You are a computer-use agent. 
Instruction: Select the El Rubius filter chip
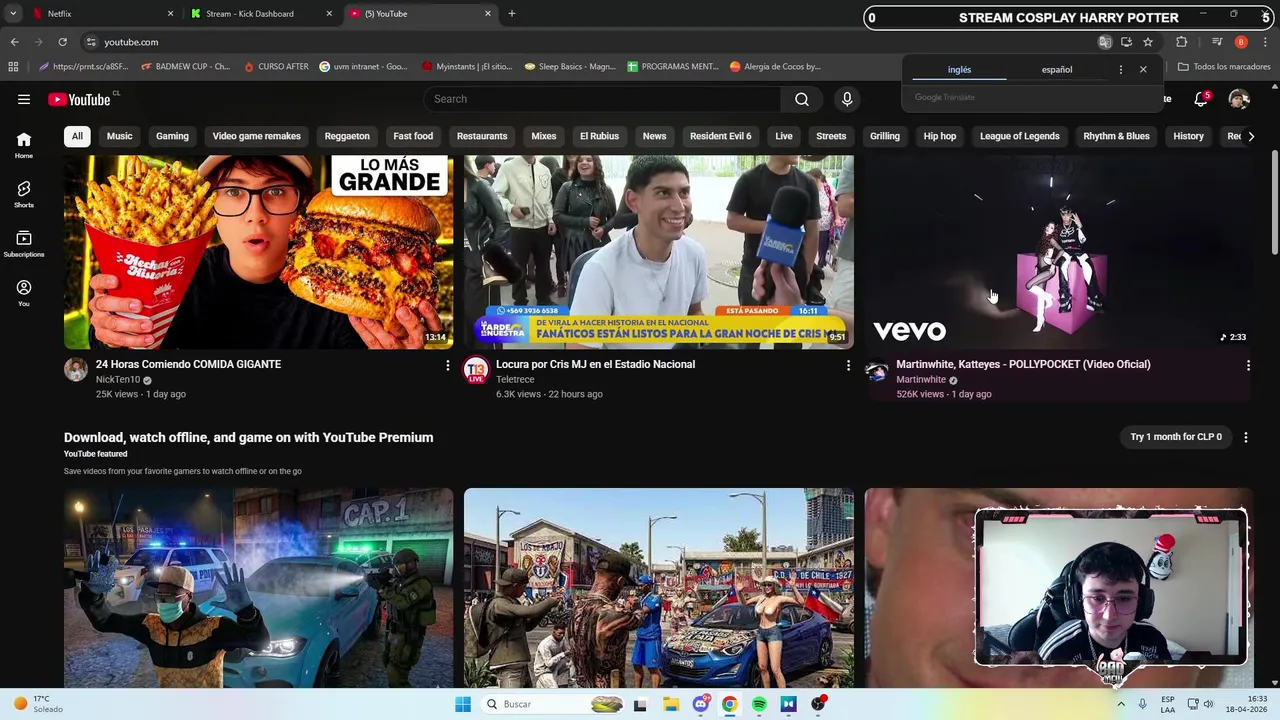point(599,136)
